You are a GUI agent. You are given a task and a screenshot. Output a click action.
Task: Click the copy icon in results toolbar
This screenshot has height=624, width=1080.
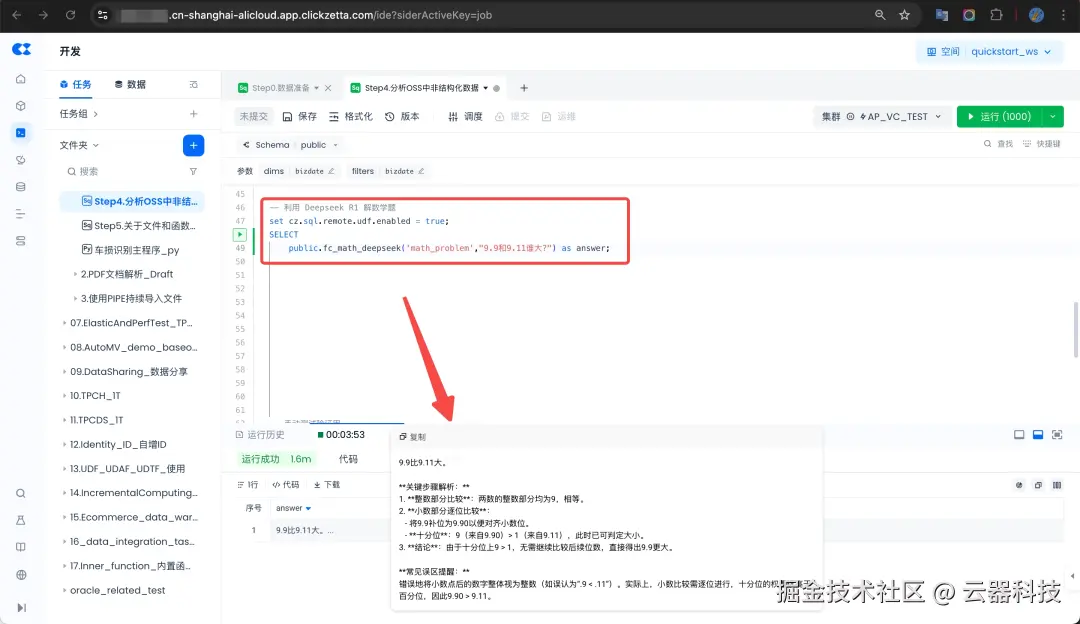coord(1038,486)
